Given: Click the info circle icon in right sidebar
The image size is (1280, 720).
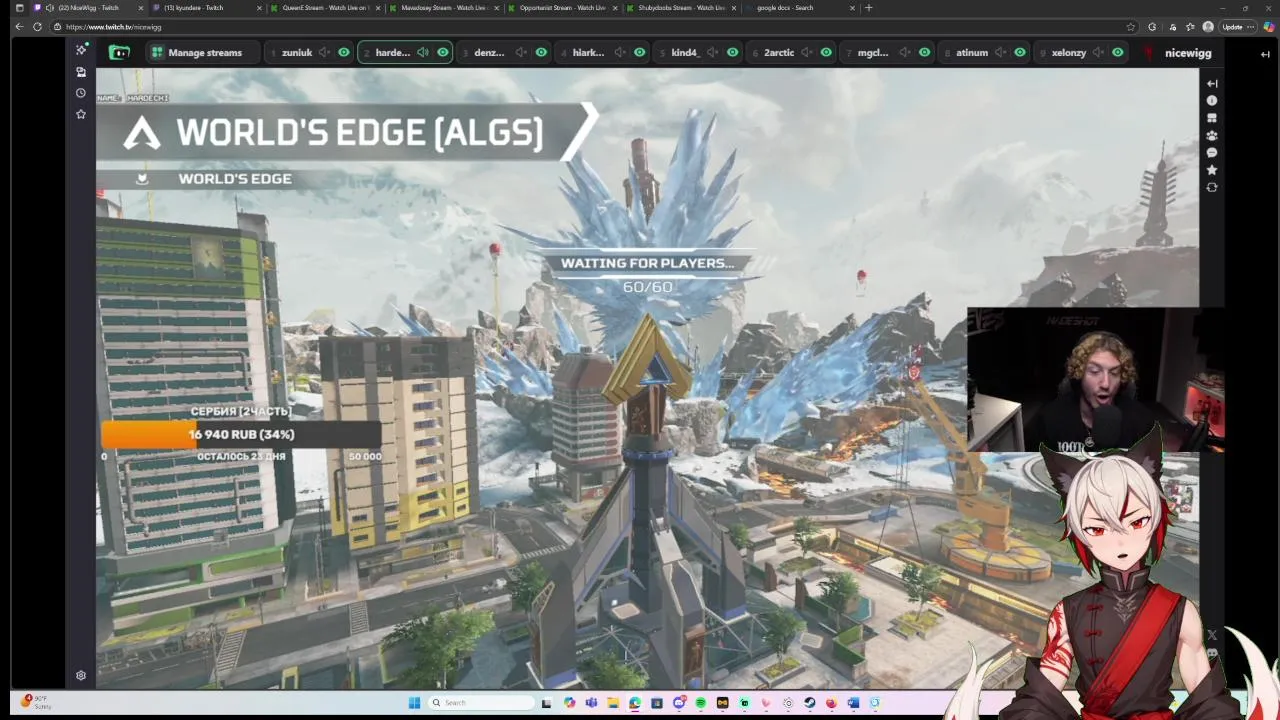Looking at the screenshot, I should (1212, 101).
